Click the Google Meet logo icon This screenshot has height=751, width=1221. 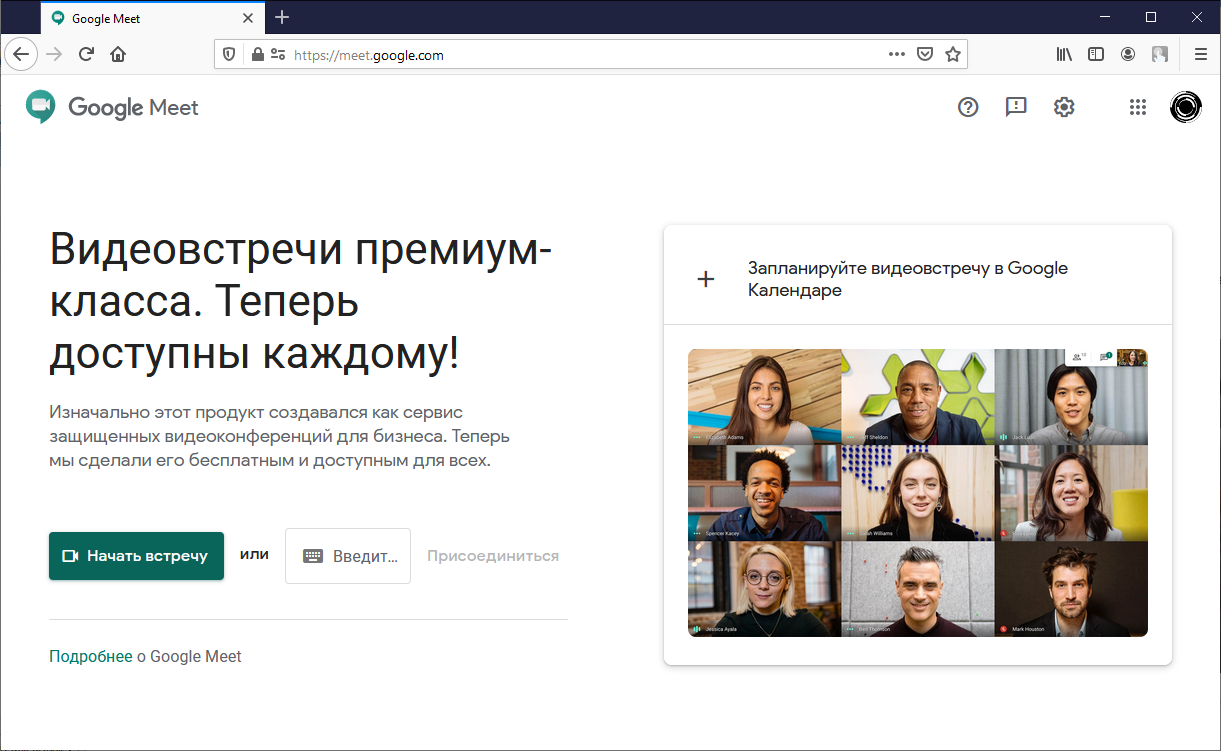(x=40, y=106)
